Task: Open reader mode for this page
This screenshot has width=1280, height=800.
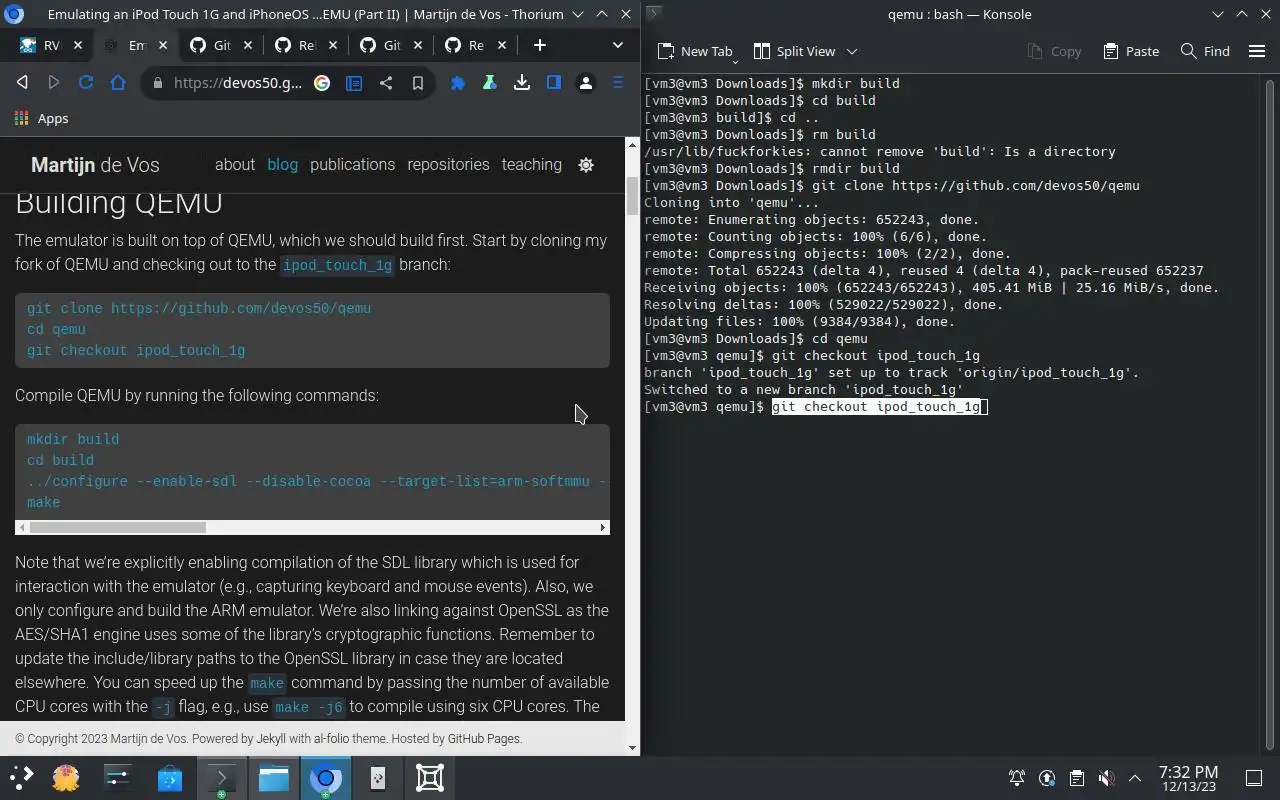Action: 354,83
